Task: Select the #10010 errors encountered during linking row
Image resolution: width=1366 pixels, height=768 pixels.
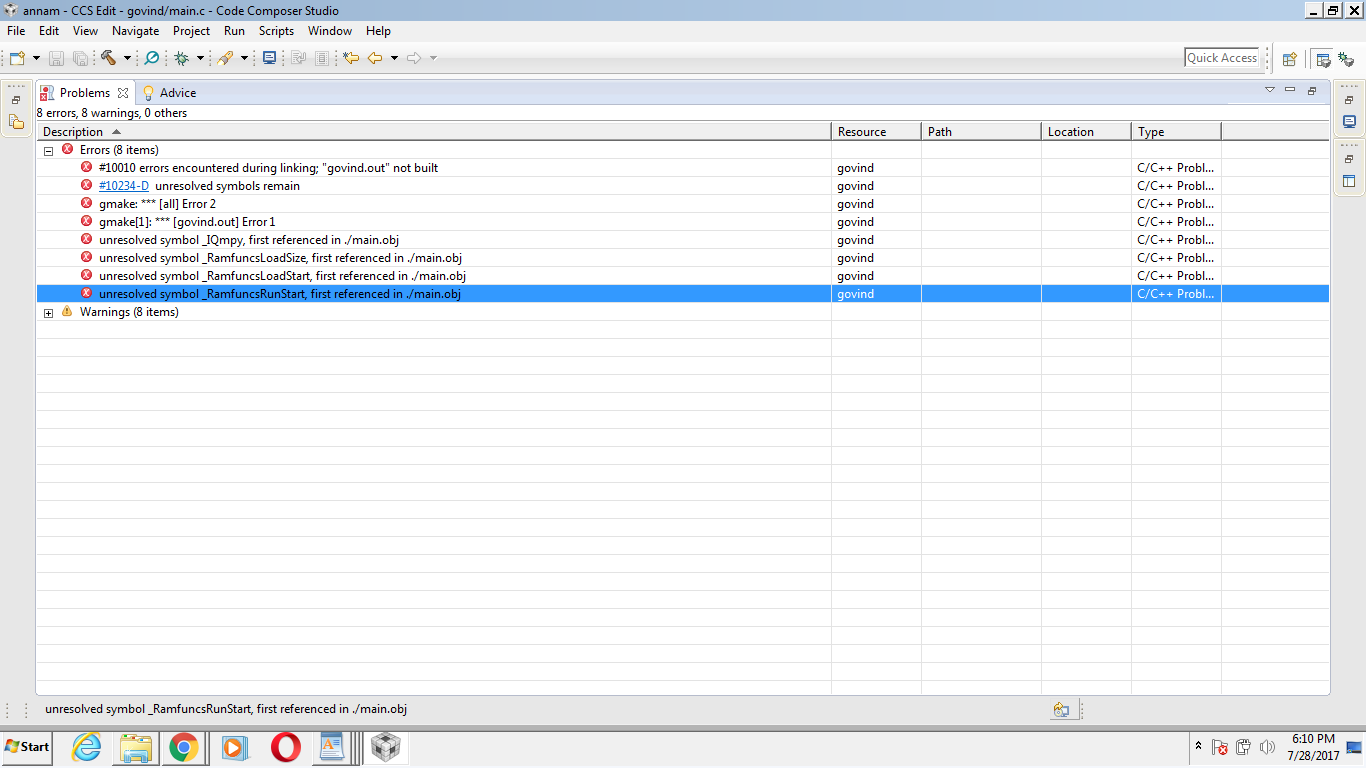Action: coord(683,168)
